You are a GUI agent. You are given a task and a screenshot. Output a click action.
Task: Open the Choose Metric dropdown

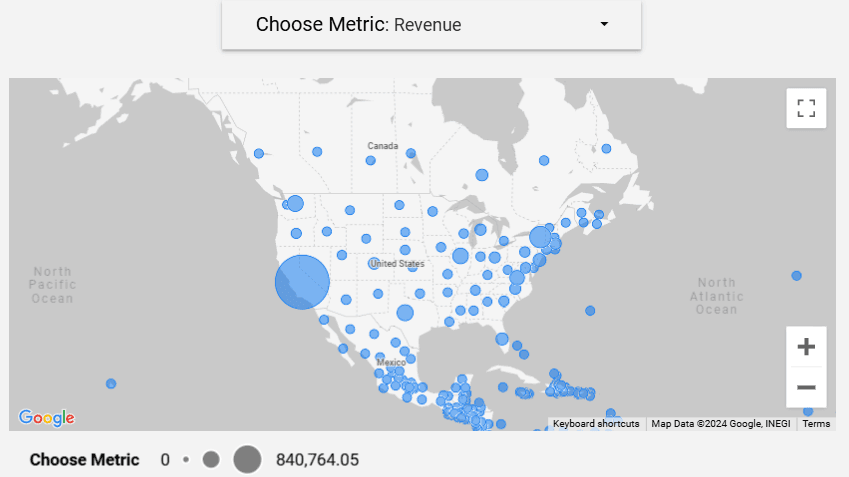point(431,24)
